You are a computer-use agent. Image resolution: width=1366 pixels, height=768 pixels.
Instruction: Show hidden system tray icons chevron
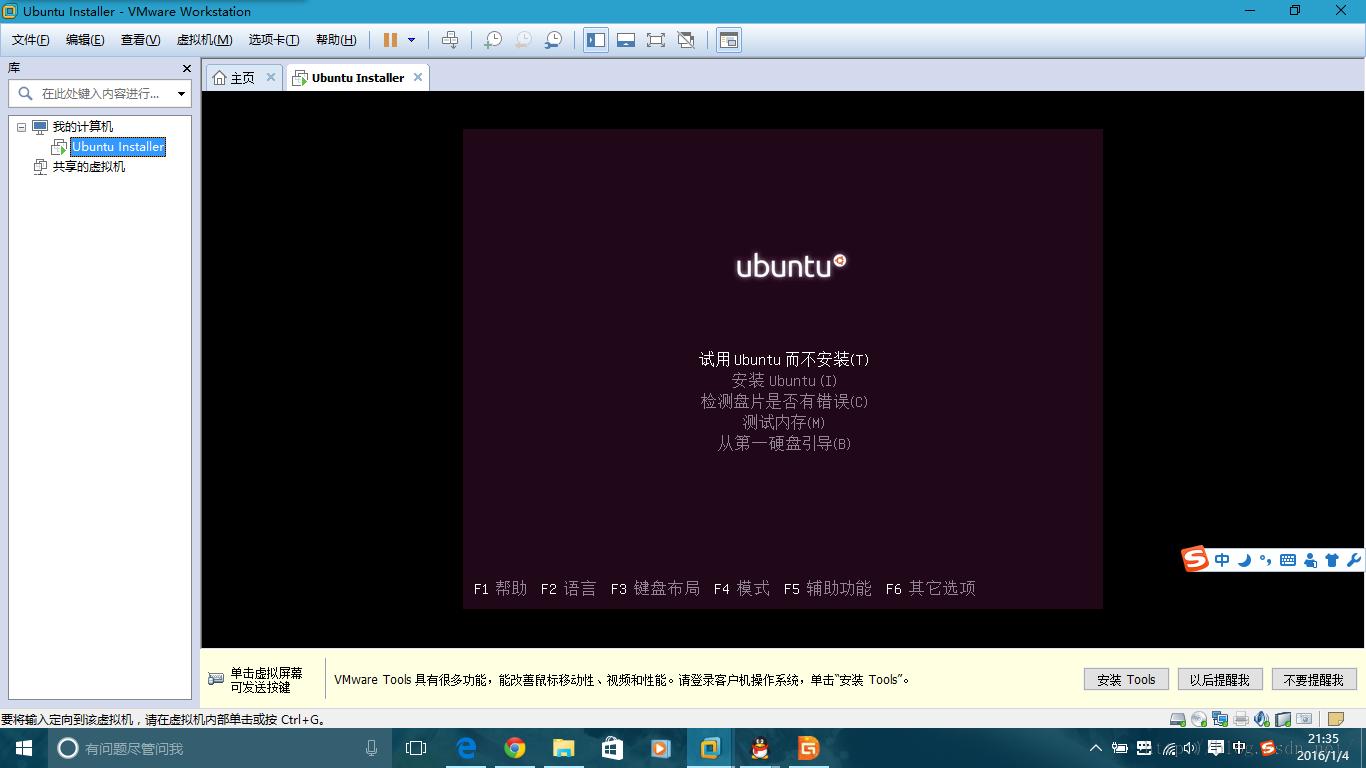pos(1096,748)
